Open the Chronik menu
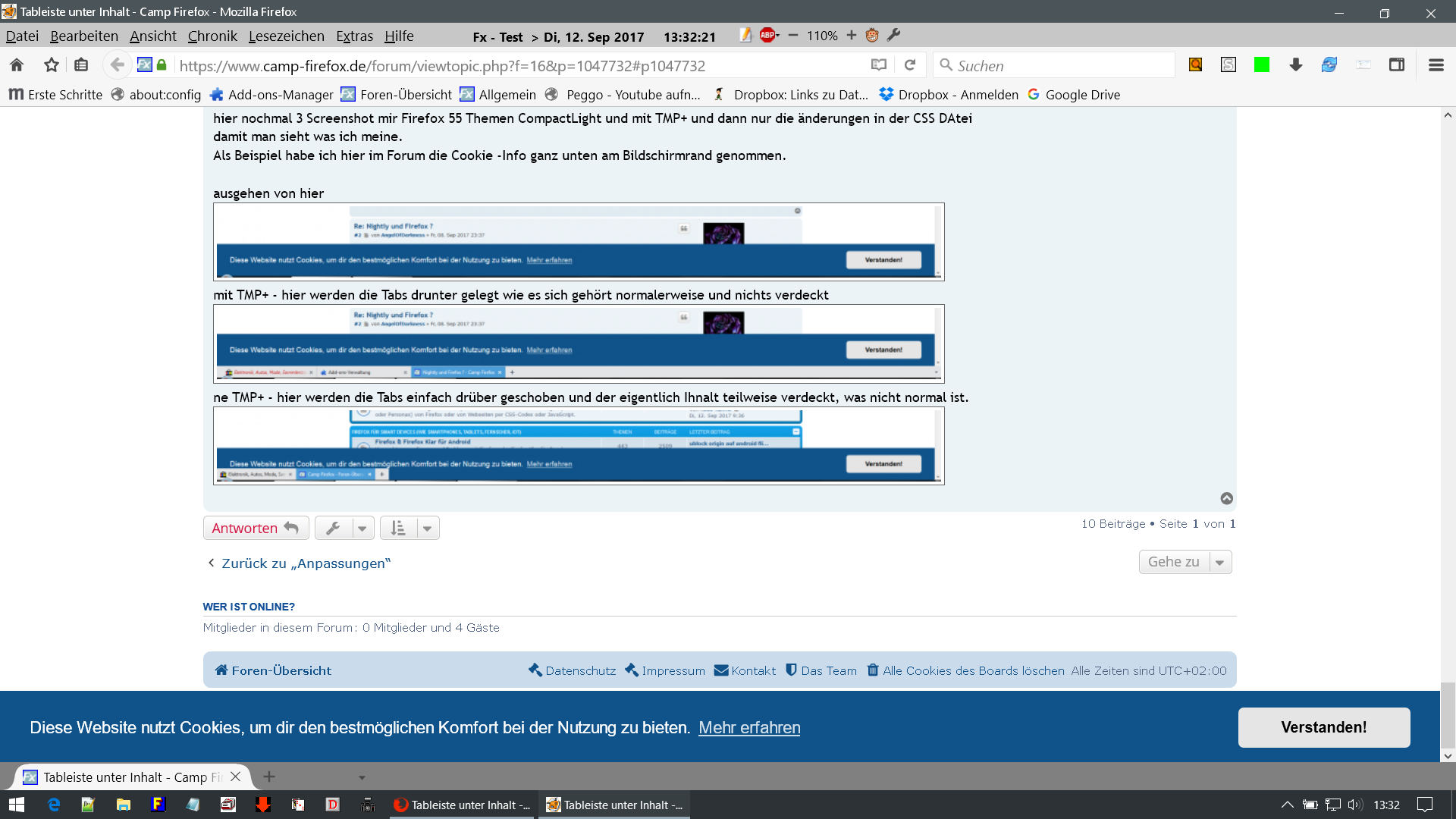The width and height of the screenshot is (1456, 819). pyautogui.click(x=212, y=36)
